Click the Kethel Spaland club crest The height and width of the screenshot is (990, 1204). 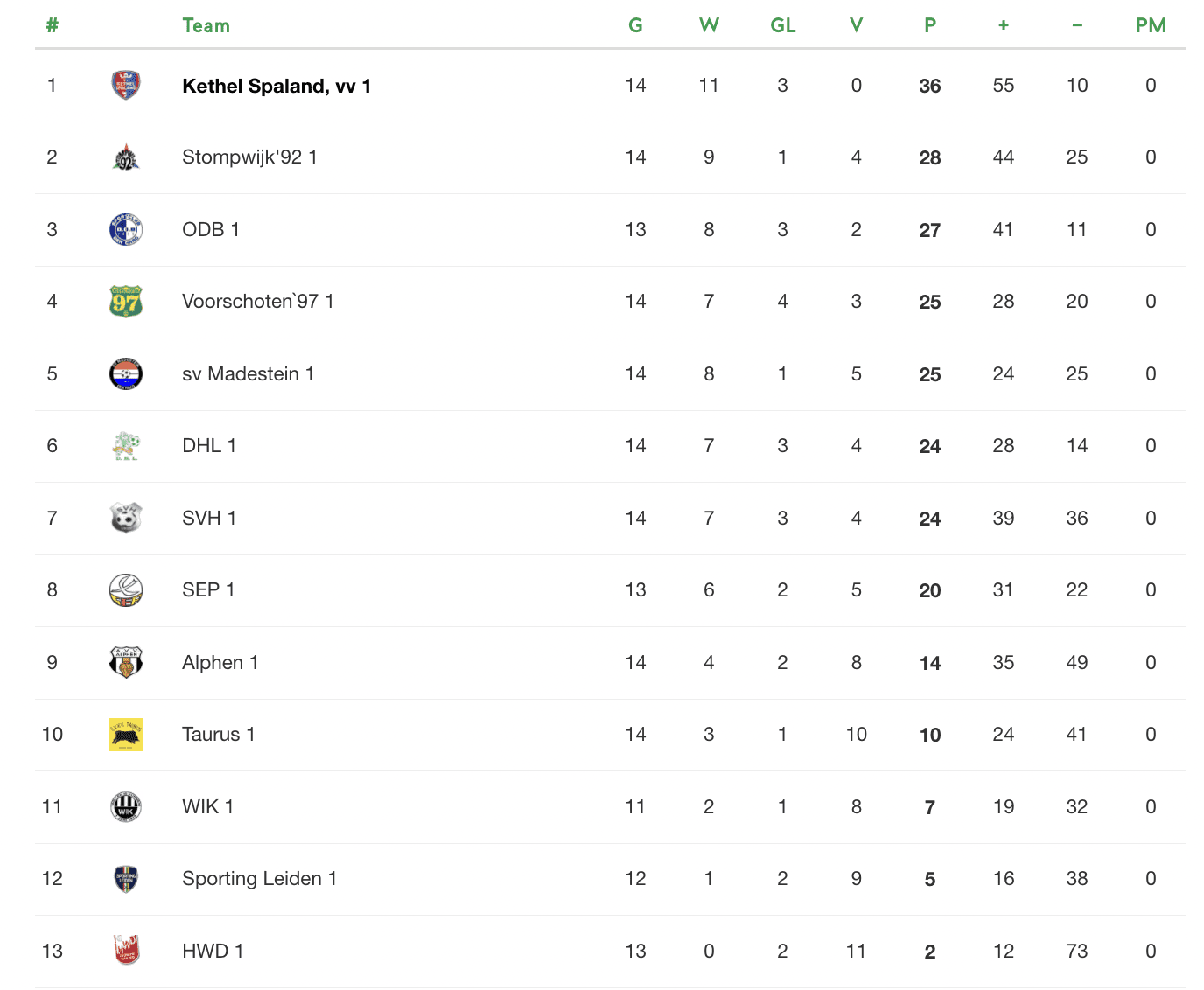(x=126, y=86)
